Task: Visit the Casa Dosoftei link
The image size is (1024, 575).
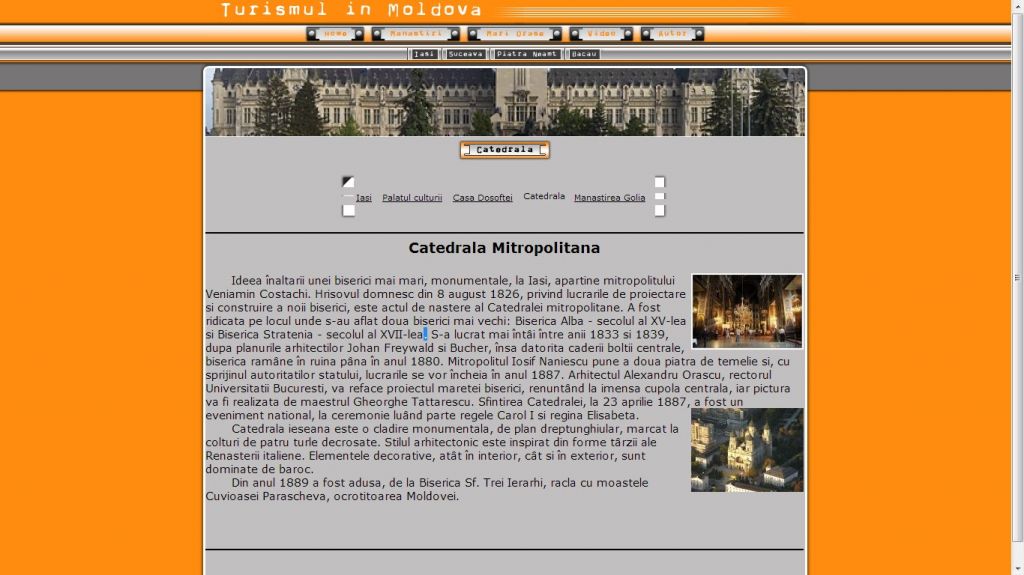Action: pyautogui.click(x=482, y=198)
